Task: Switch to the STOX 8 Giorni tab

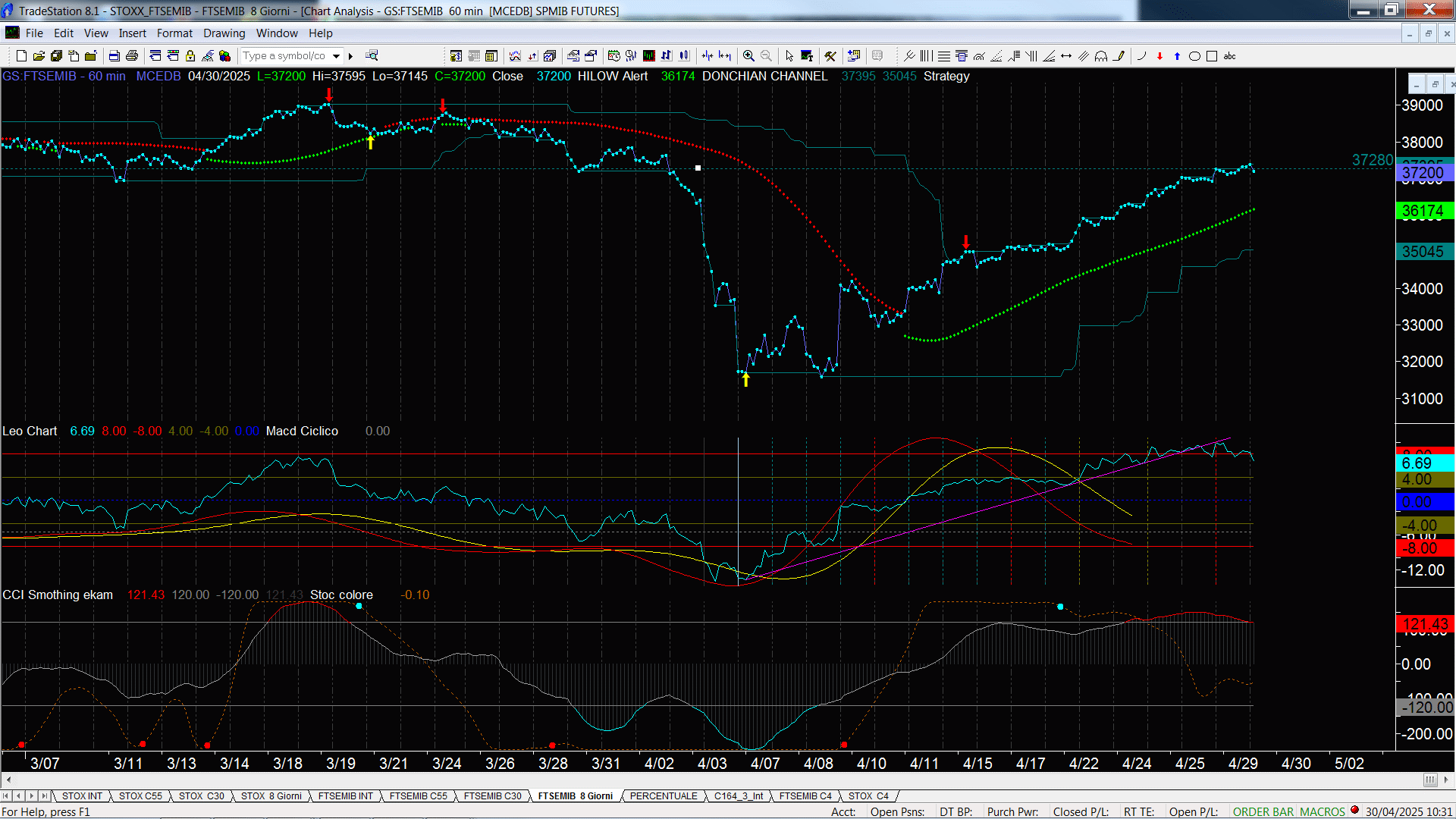Action: (271, 795)
